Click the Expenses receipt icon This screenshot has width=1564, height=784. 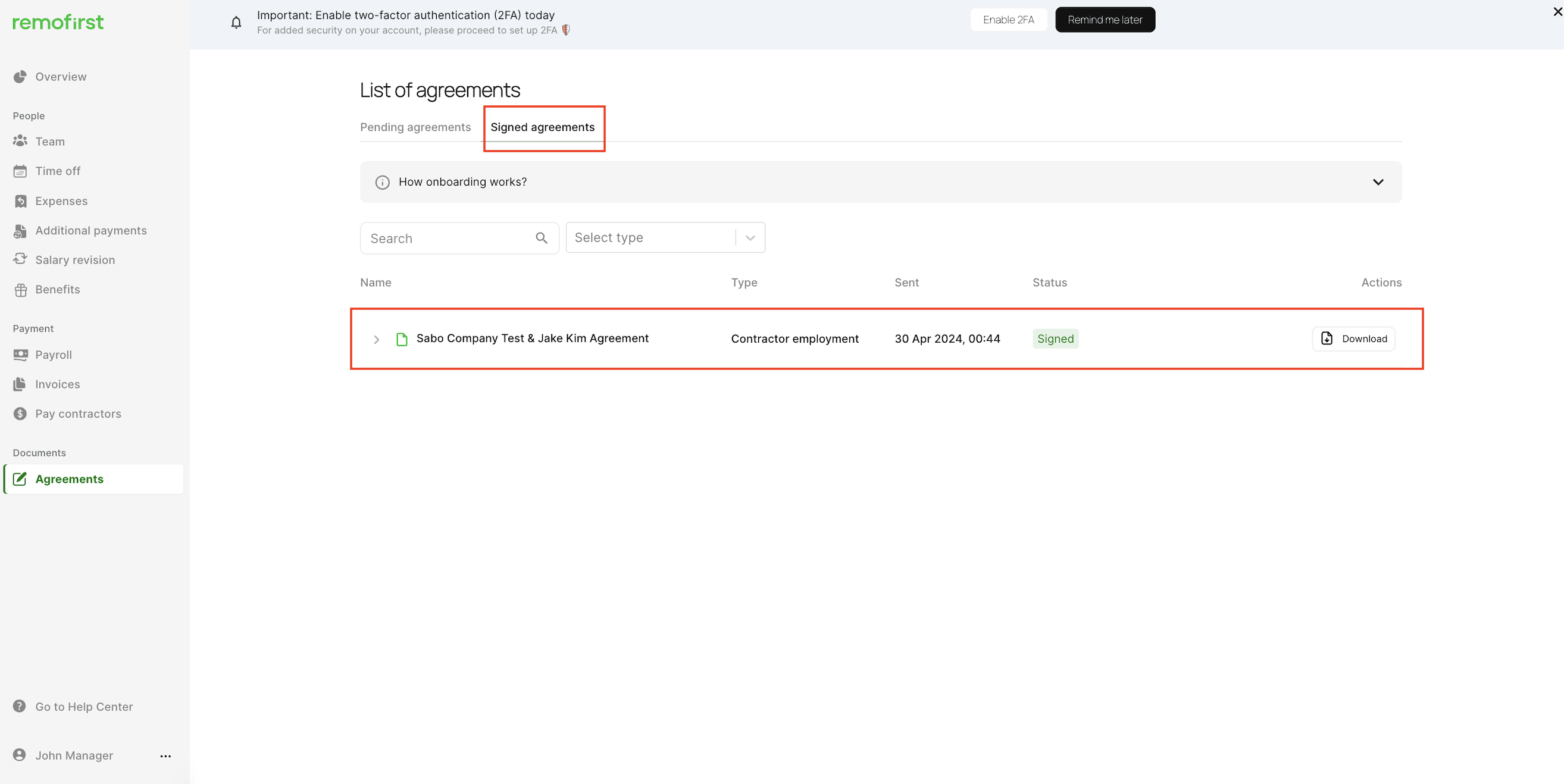tap(20, 201)
